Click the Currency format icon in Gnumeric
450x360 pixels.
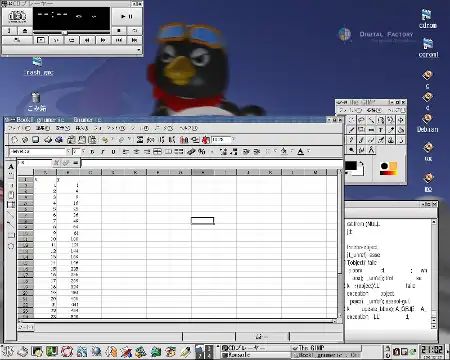point(191,152)
